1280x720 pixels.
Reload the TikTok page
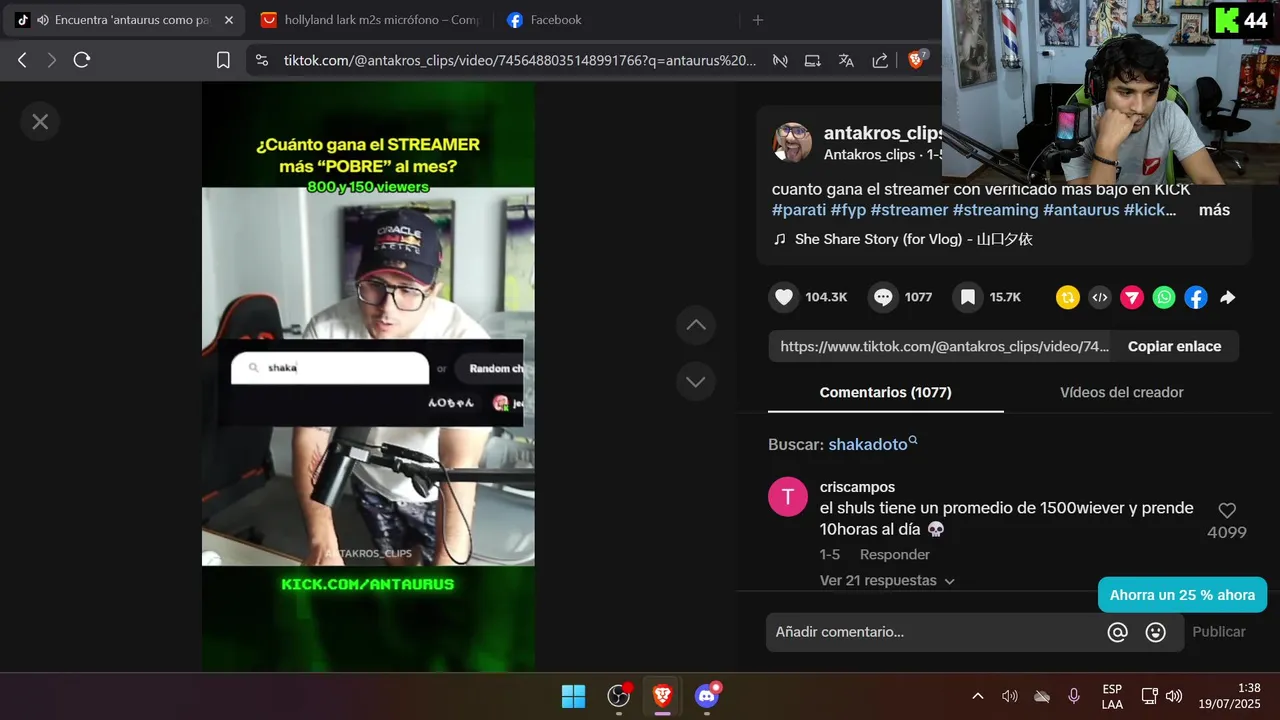pyautogui.click(x=82, y=60)
